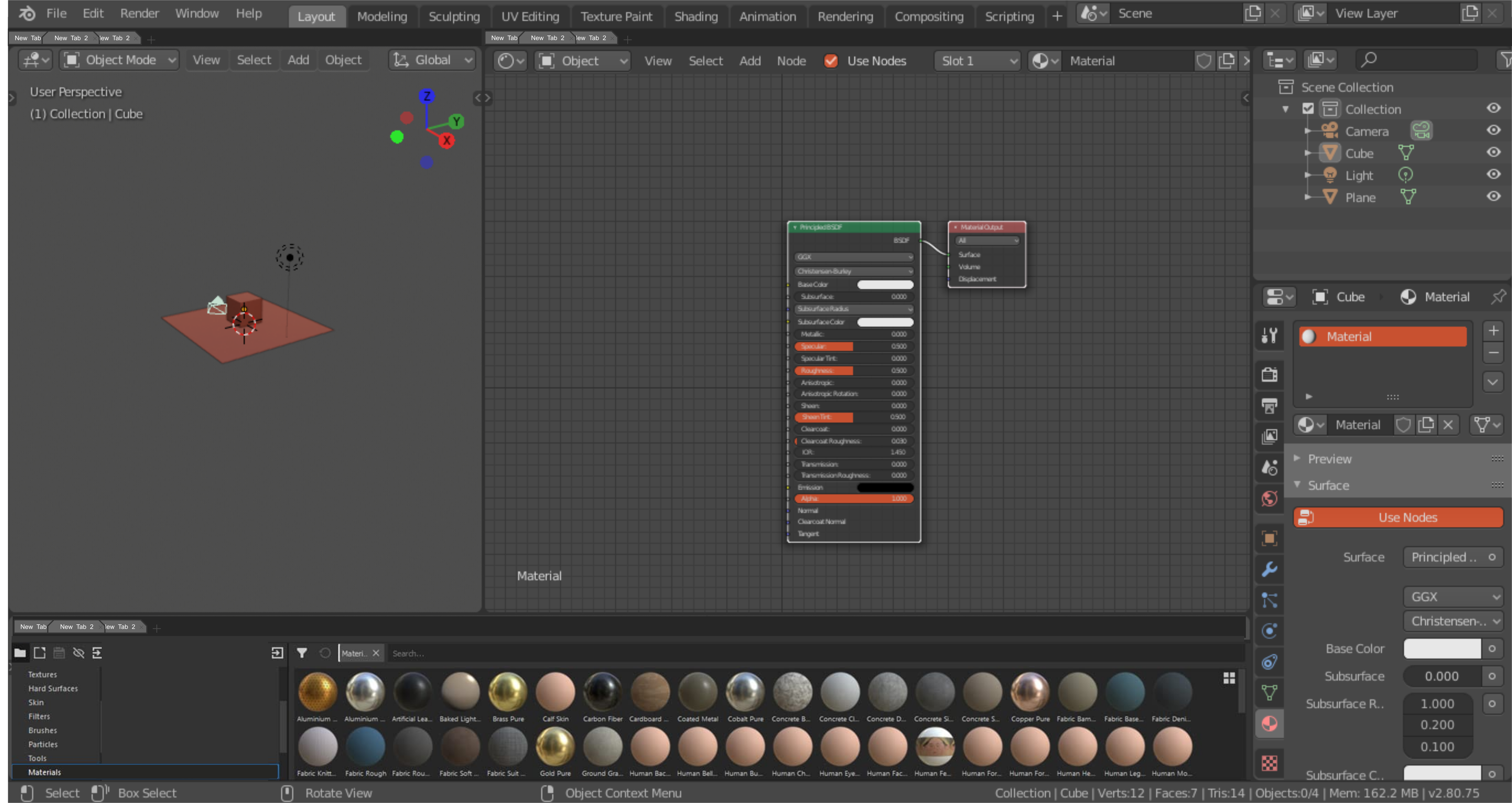This screenshot has width=1512, height=803.
Task: Open the Physics properties tab icon
Action: pyautogui.click(x=1269, y=631)
